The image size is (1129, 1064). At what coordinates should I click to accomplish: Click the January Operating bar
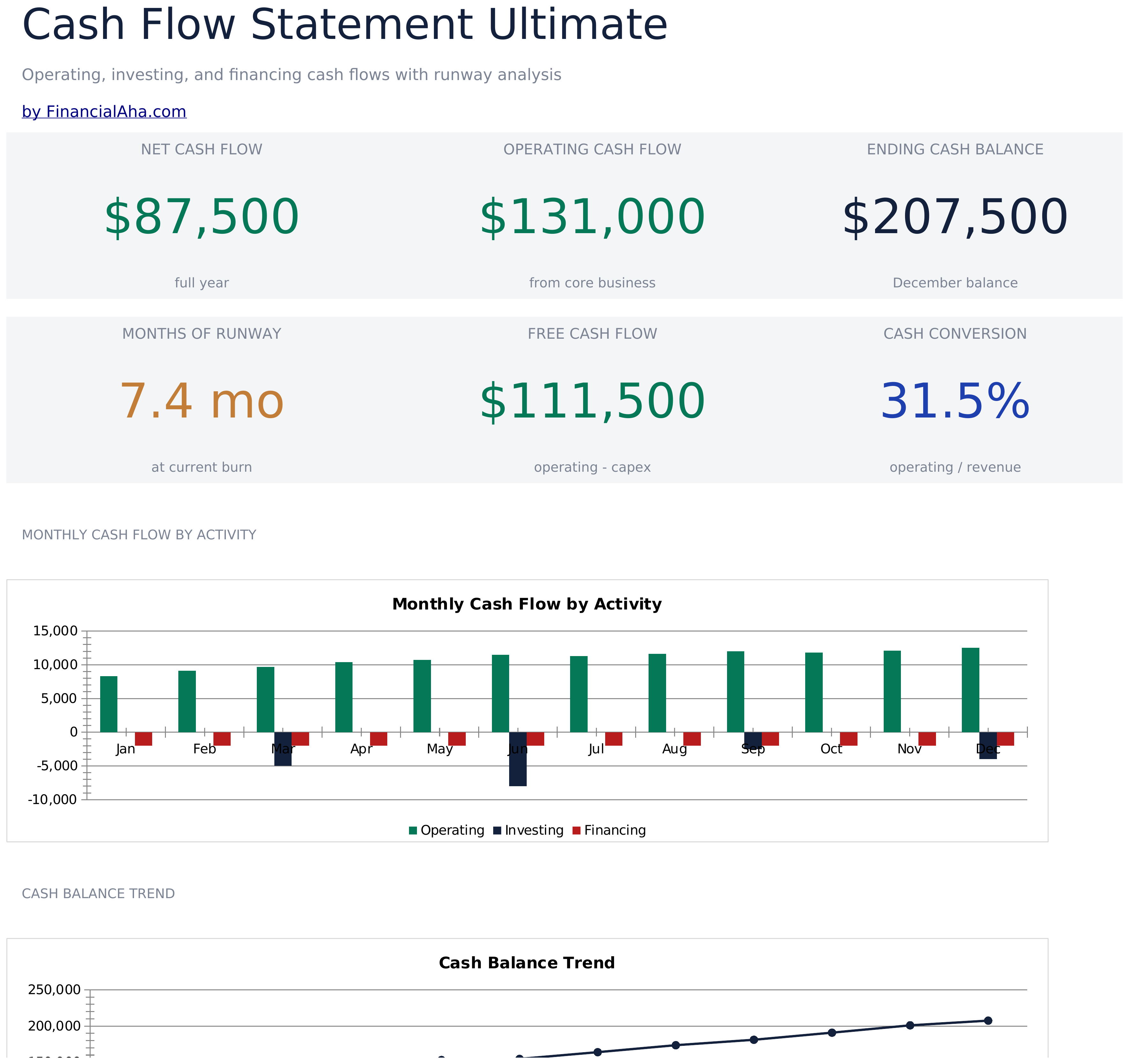pyautogui.click(x=108, y=704)
